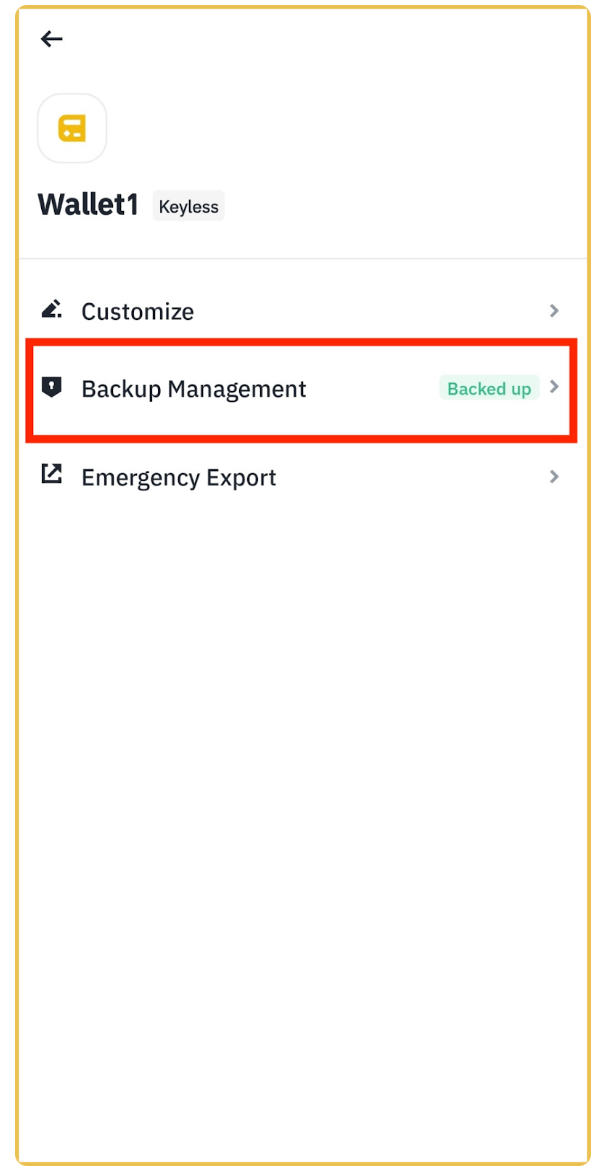Go back using the arrow icon
Viewport: 606px width, 1173px height.
(51, 39)
